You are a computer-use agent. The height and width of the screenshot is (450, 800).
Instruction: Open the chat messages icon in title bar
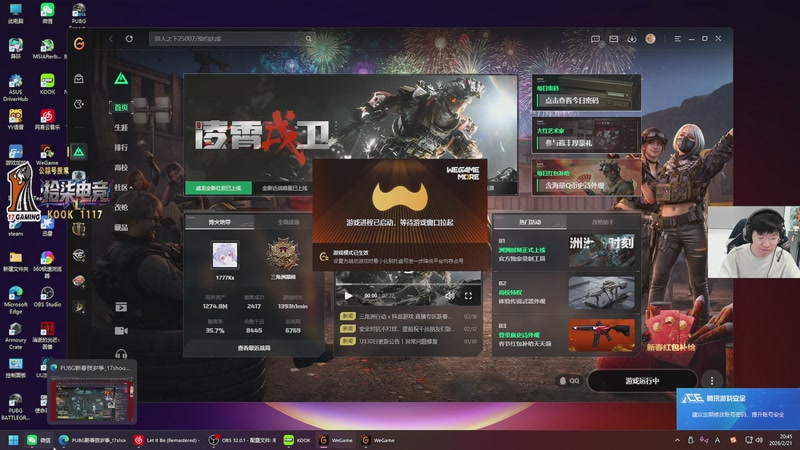pos(595,39)
